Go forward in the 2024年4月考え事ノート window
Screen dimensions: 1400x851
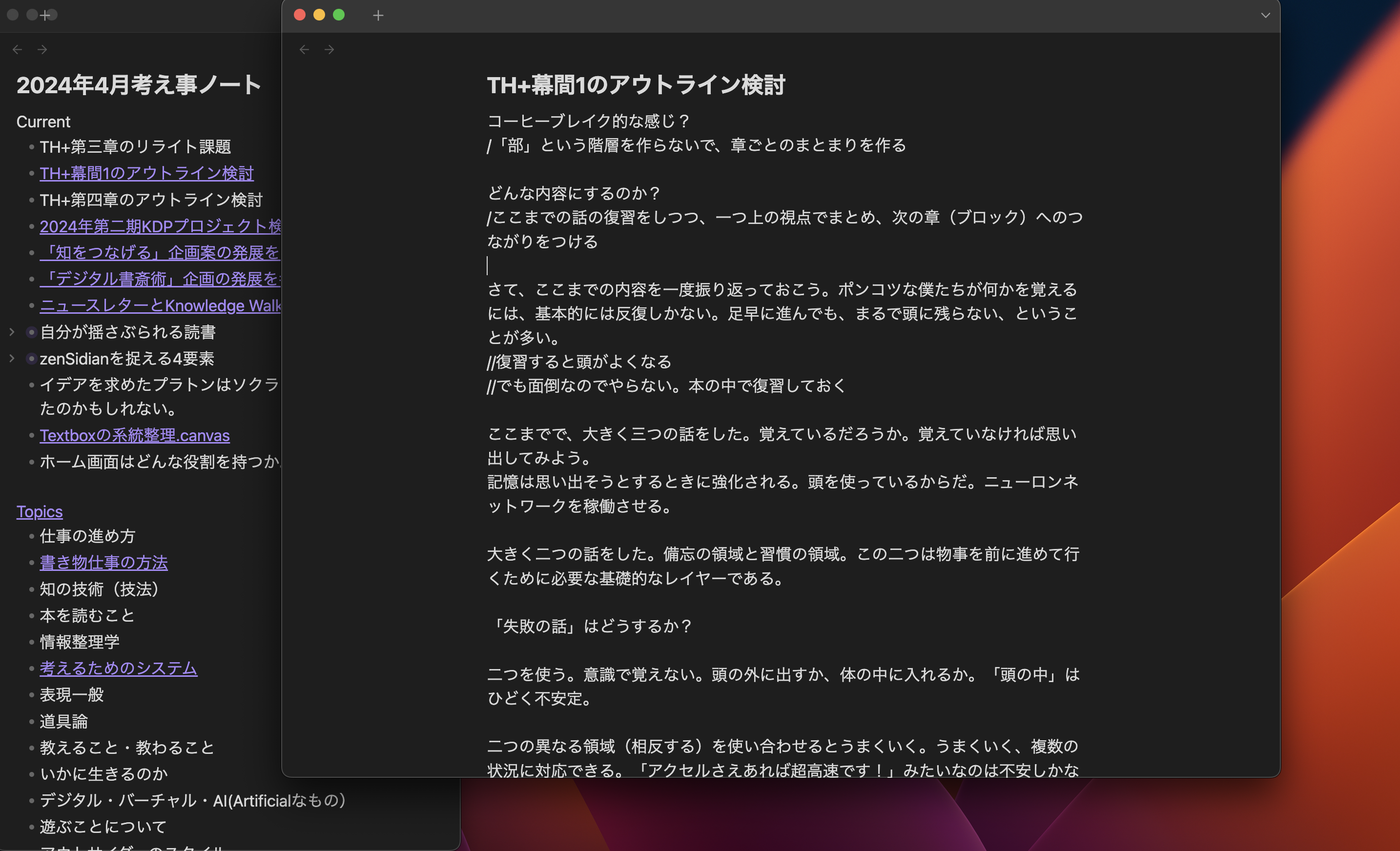pyautogui.click(x=42, y=49)
